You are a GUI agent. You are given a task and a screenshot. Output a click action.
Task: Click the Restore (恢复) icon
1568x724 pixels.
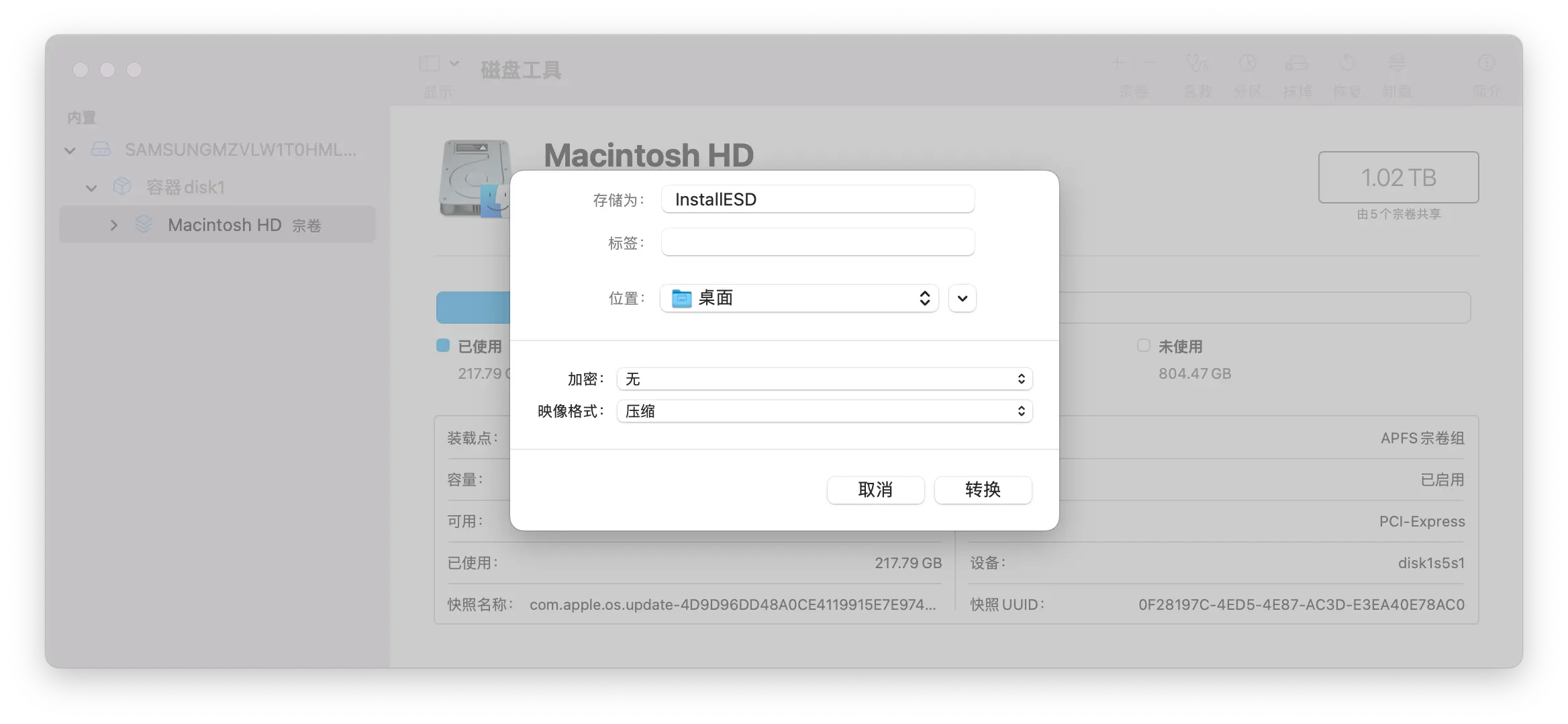tap(1346, 64)
